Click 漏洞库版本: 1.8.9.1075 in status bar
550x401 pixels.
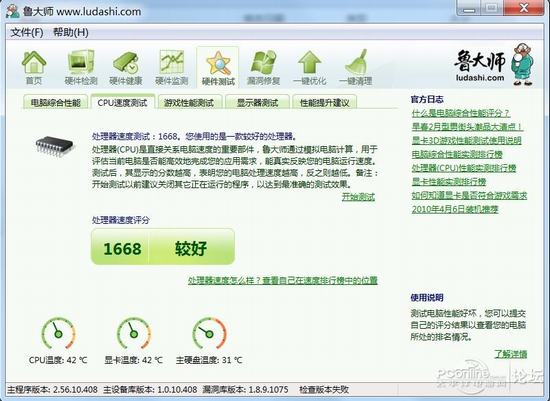pyautogui.click(x=246, y=389)
